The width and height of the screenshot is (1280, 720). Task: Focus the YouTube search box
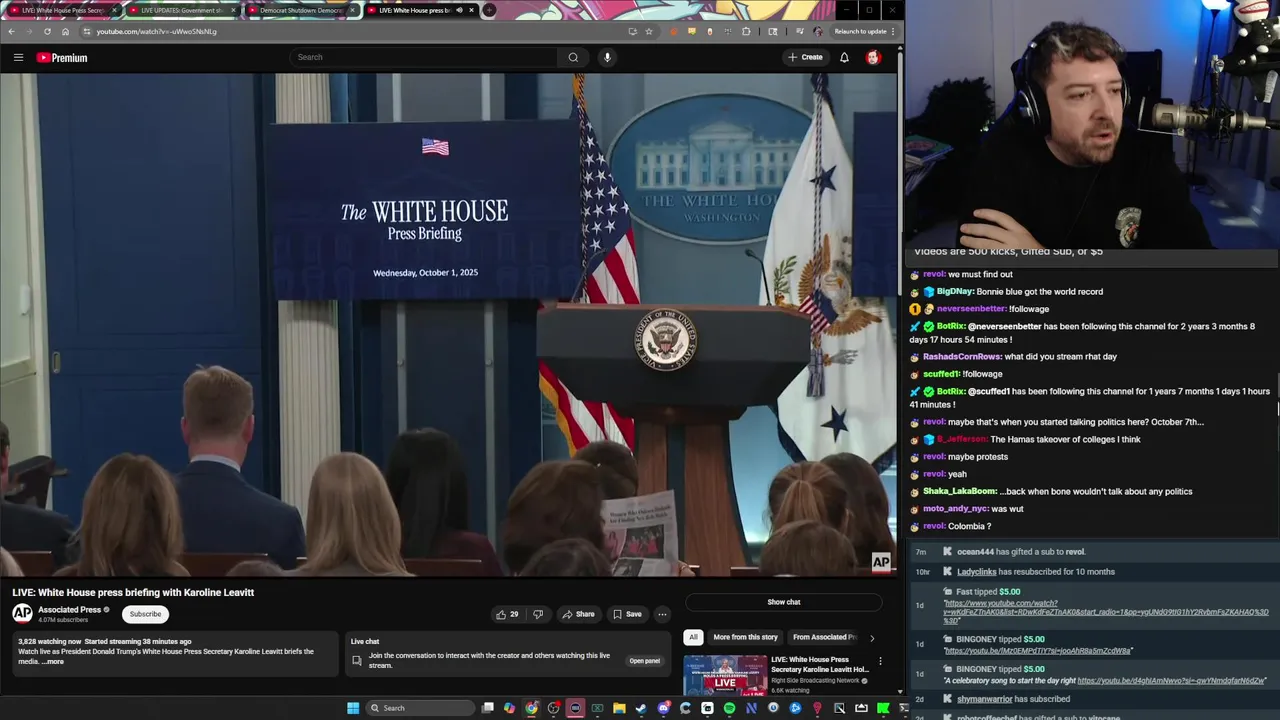(425, 57)
